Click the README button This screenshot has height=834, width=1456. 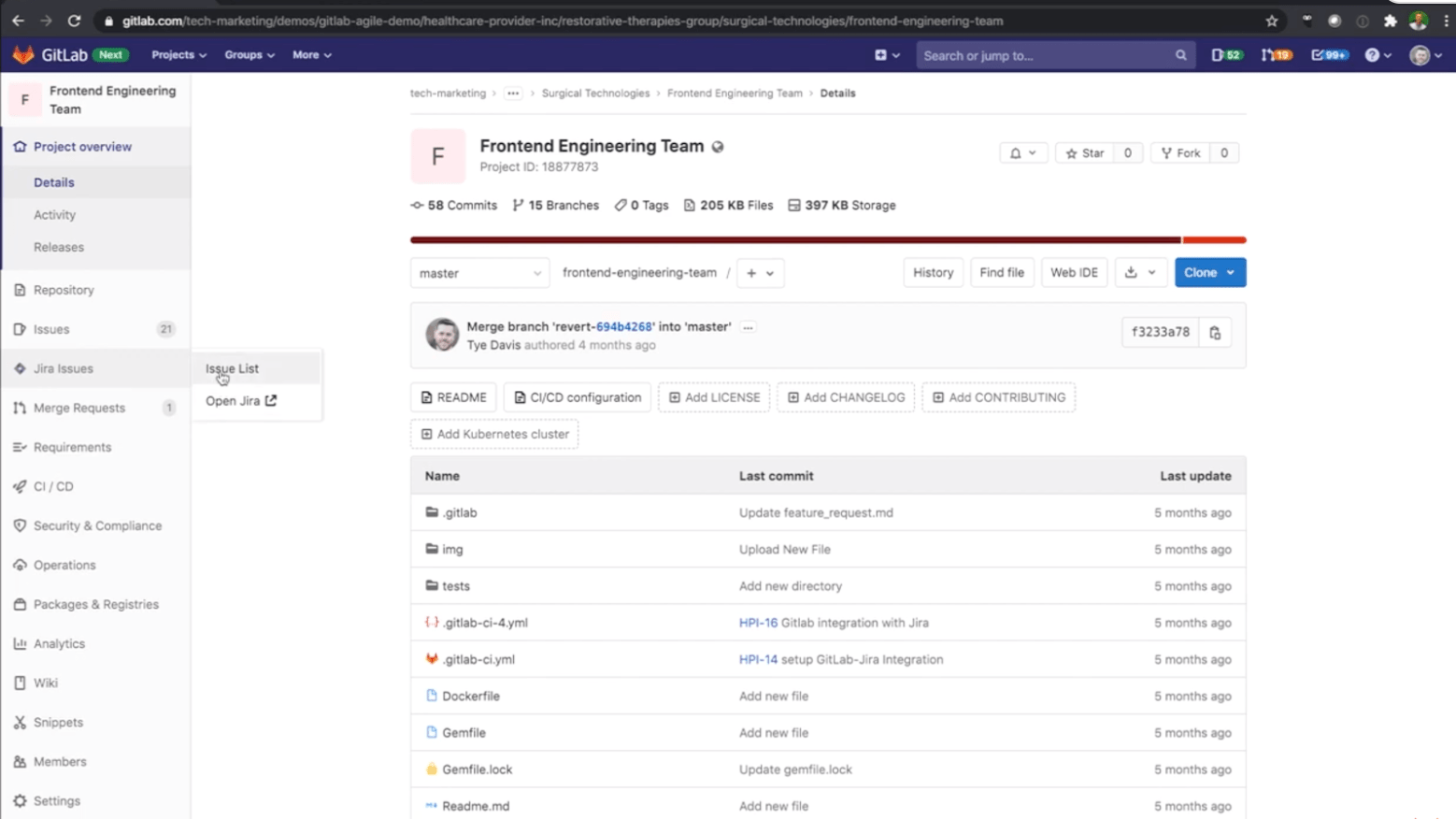pyautogui.click(x=453, y=397)
